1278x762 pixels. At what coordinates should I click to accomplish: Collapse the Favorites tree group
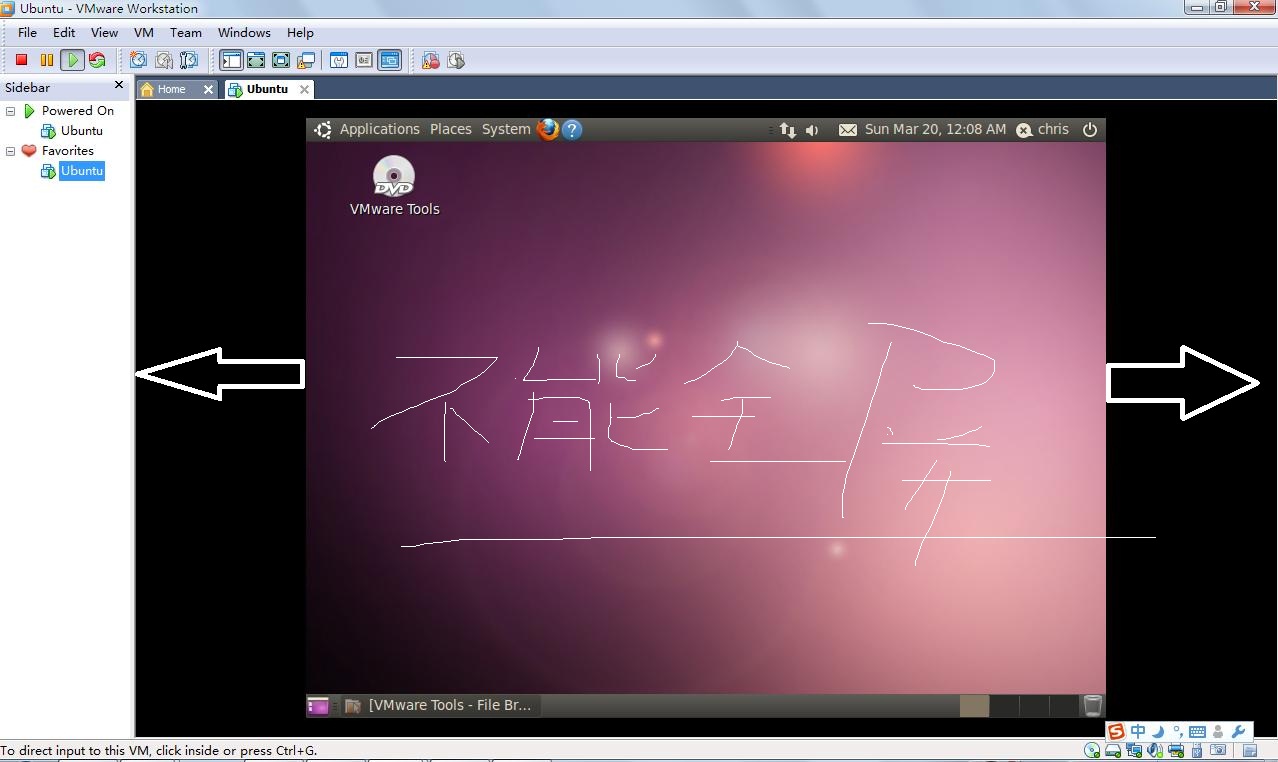pos(11,151)
